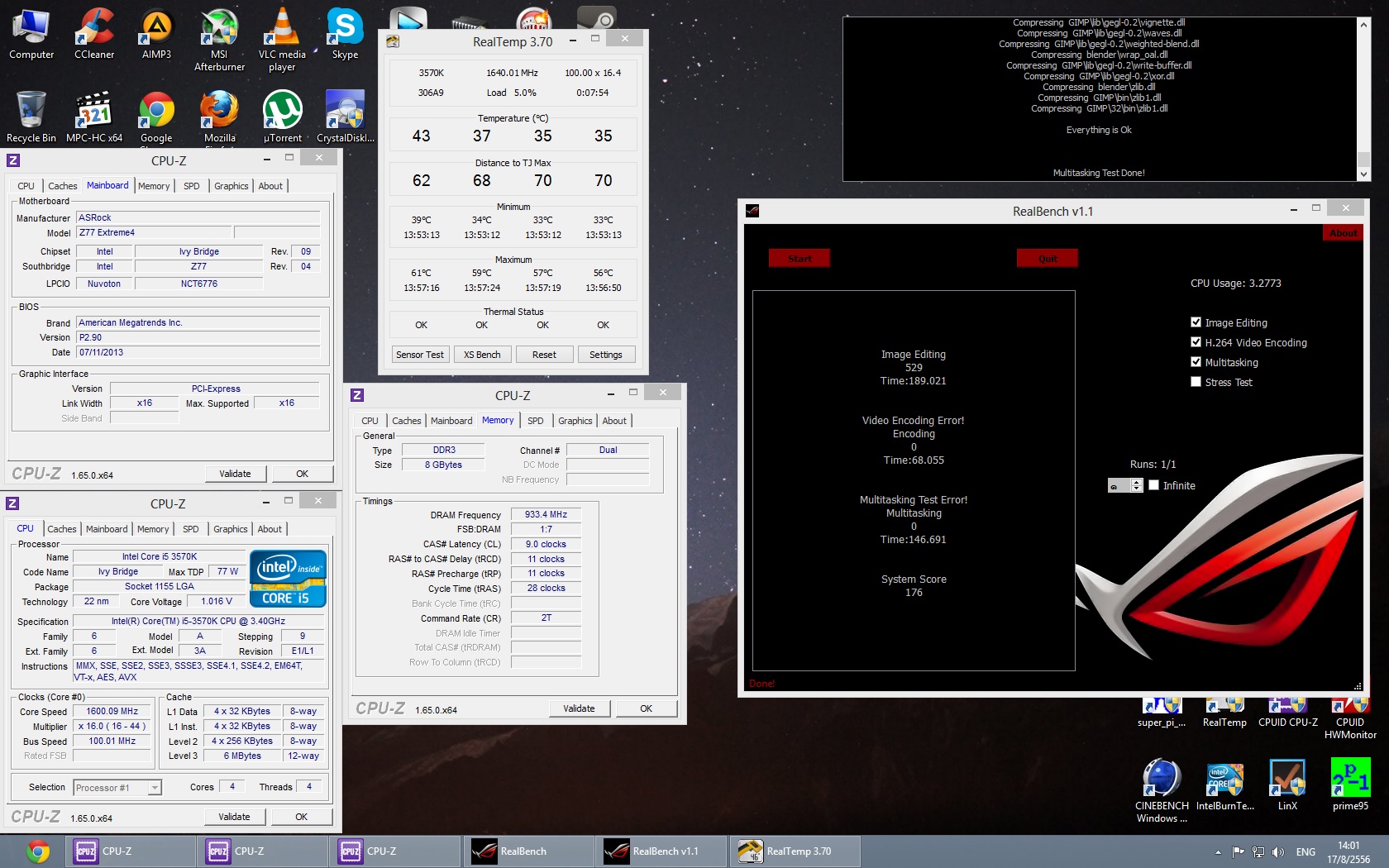Launch XS Bench in RealTemp
1389x868 pixels.
pos(482,355)
